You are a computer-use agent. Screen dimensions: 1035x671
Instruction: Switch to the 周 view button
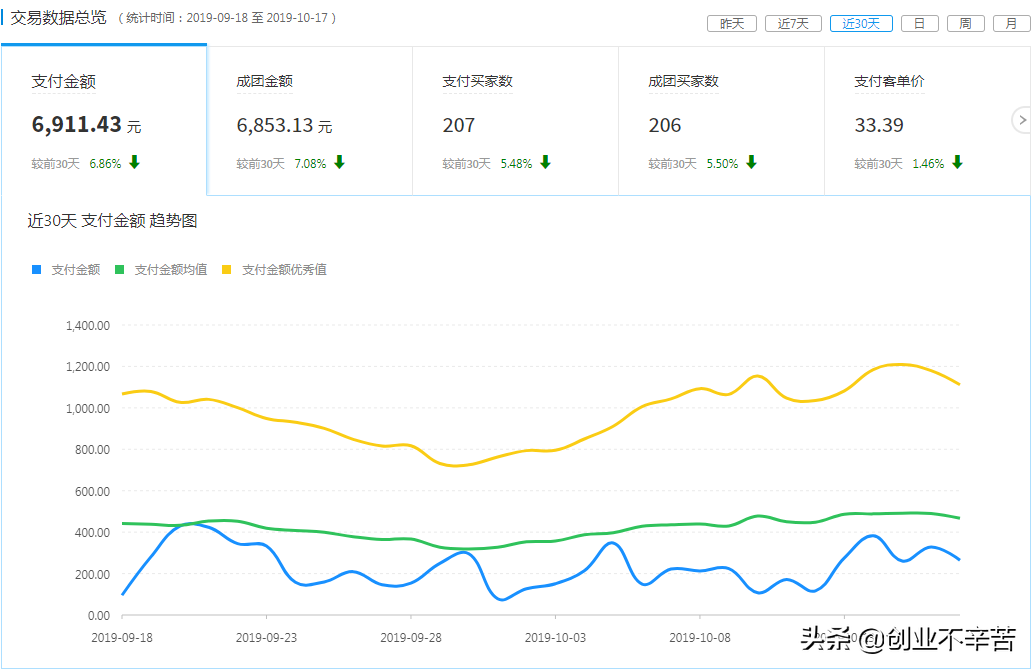(x=966, y=24)
